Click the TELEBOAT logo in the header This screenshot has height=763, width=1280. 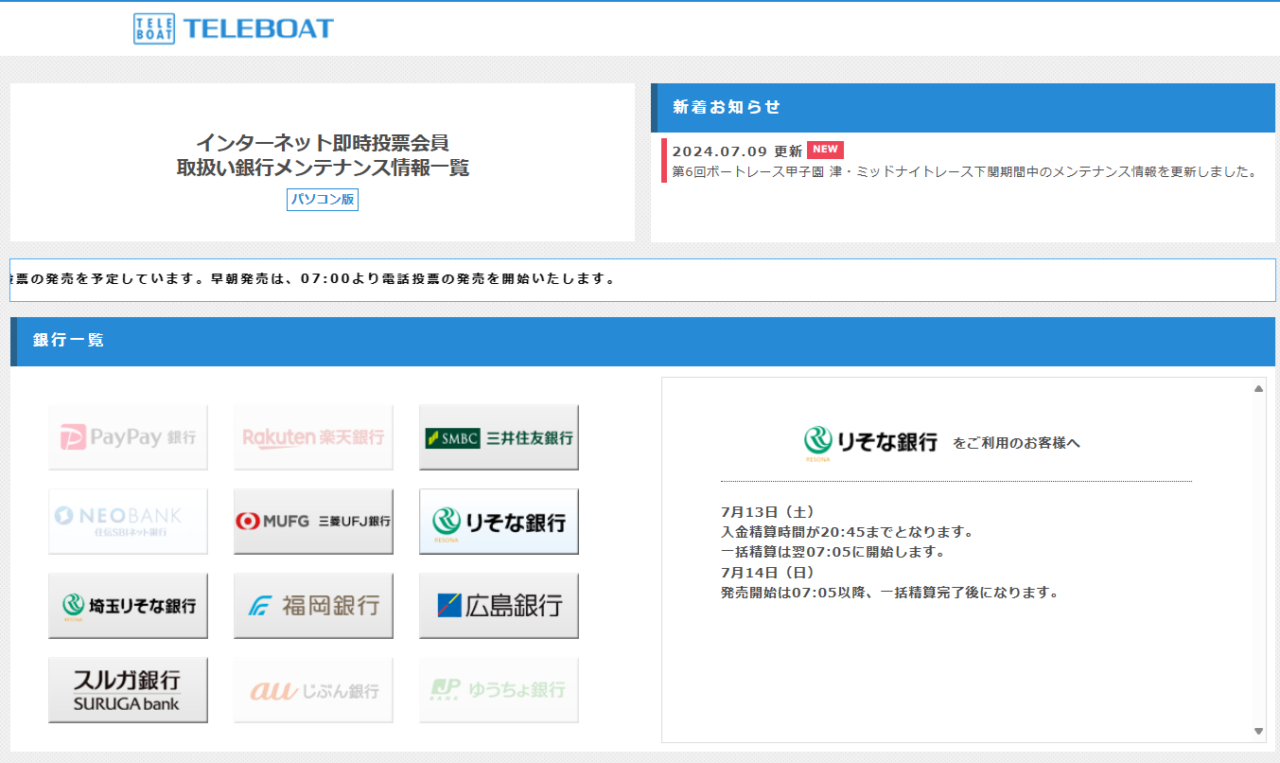point(233,28)
